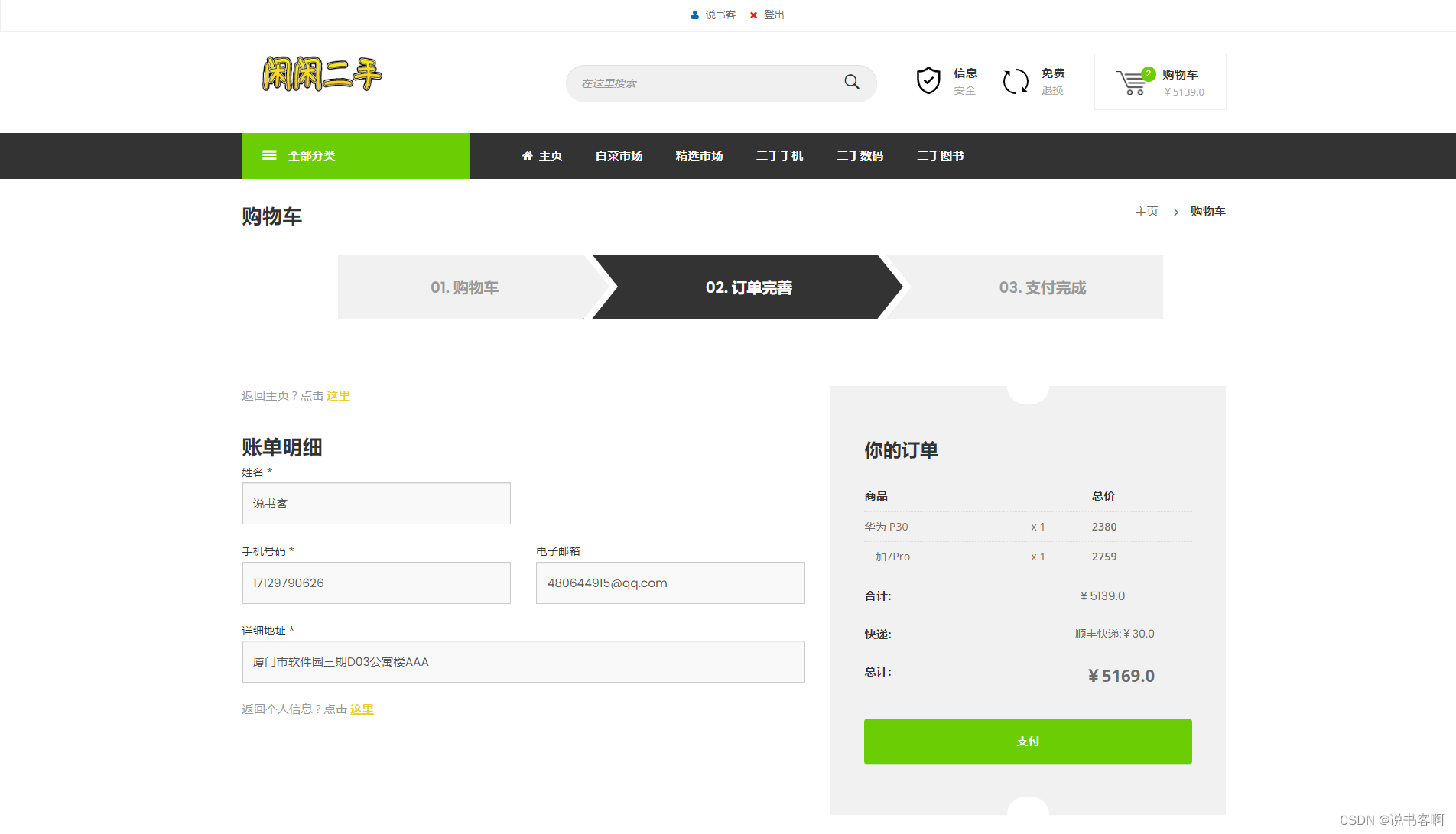Click 这里 link to return to homepage
Screen dimensions: 1456x834
(339, 396)
